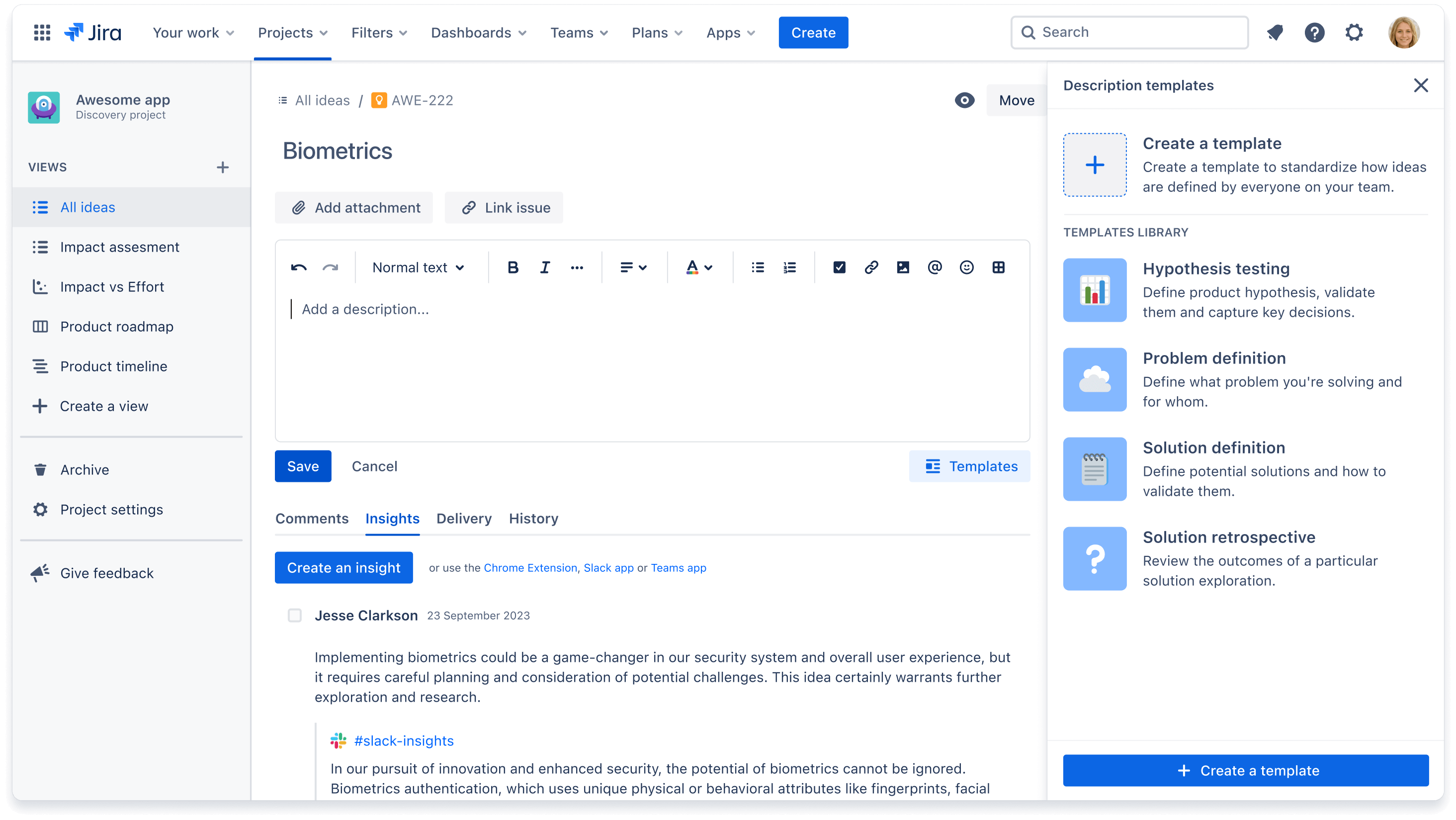Click the hyperlink insert icon
The image size is (1456, 820).
pyautogui.click(x=872, y=267)
